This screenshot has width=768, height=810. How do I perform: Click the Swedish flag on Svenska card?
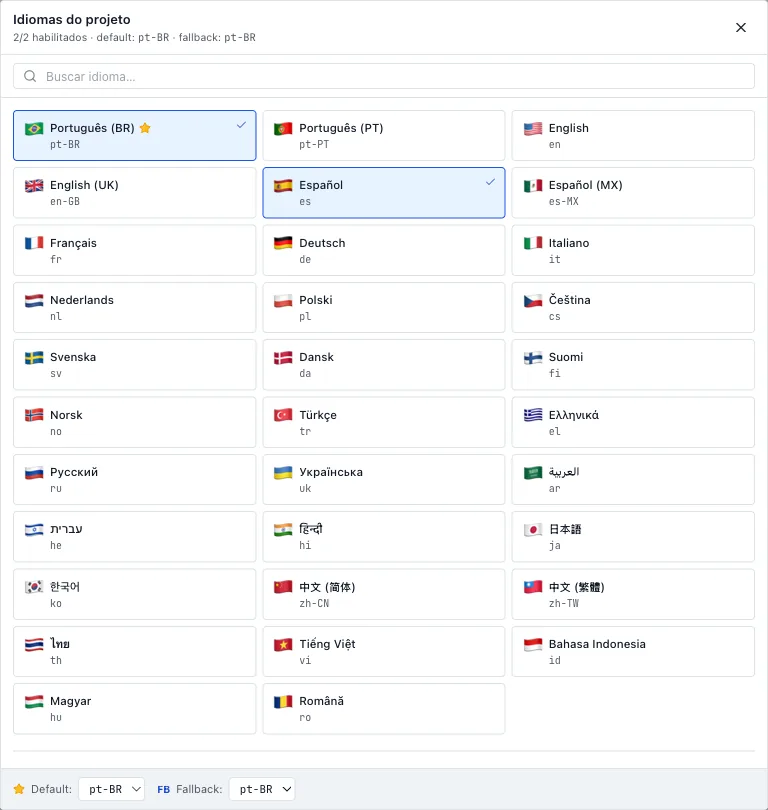pos(34,357)
